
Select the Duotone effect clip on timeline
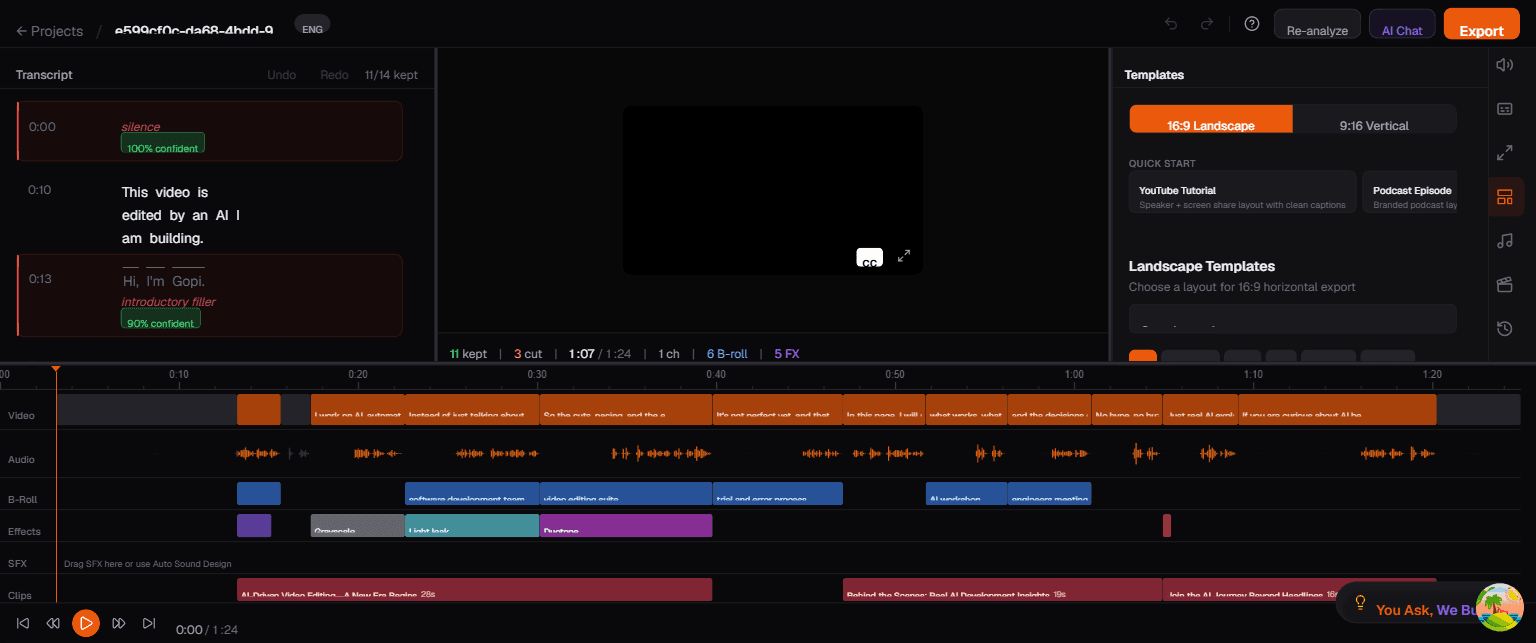pos(625,526)
